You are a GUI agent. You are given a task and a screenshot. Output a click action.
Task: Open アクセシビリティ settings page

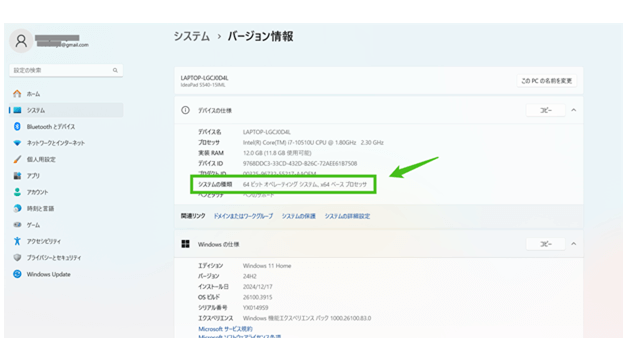coord(66,241)
